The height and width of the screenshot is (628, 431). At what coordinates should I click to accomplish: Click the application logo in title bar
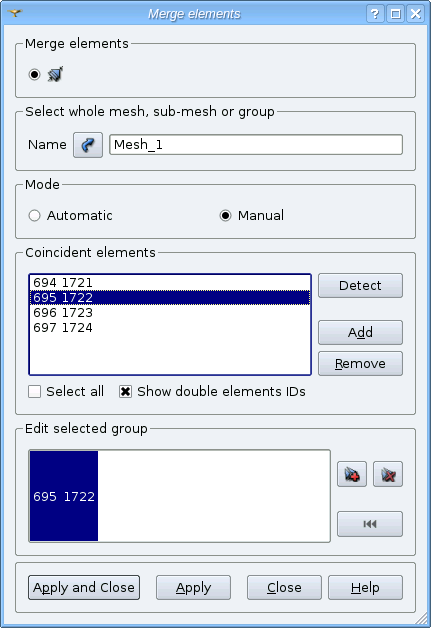click(x=15, y=13)
